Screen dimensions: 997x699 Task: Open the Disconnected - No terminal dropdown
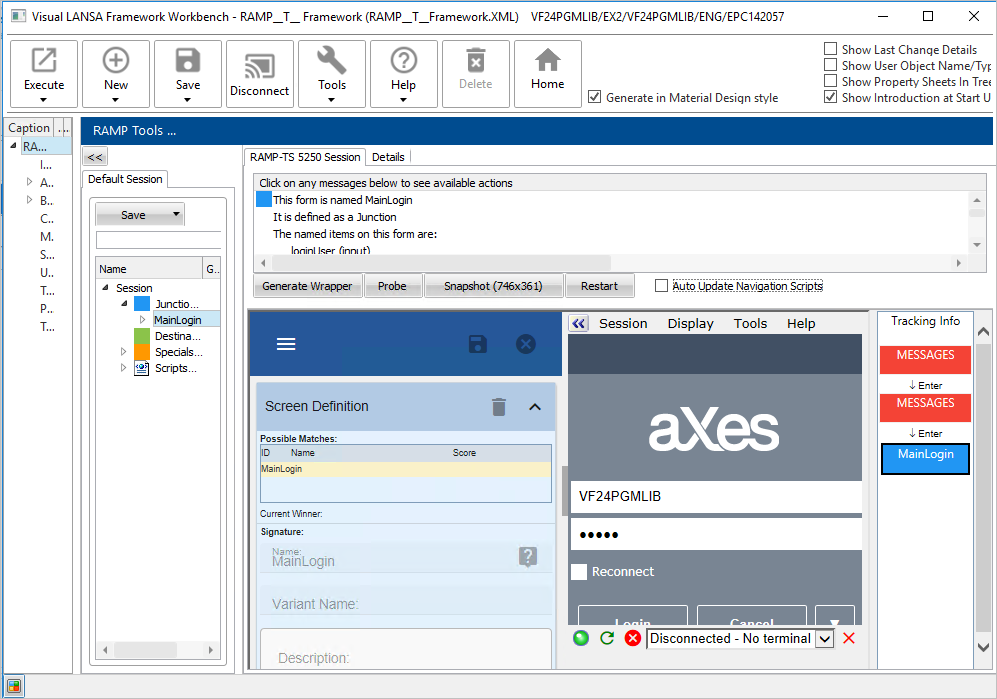(x=825, y=638)
